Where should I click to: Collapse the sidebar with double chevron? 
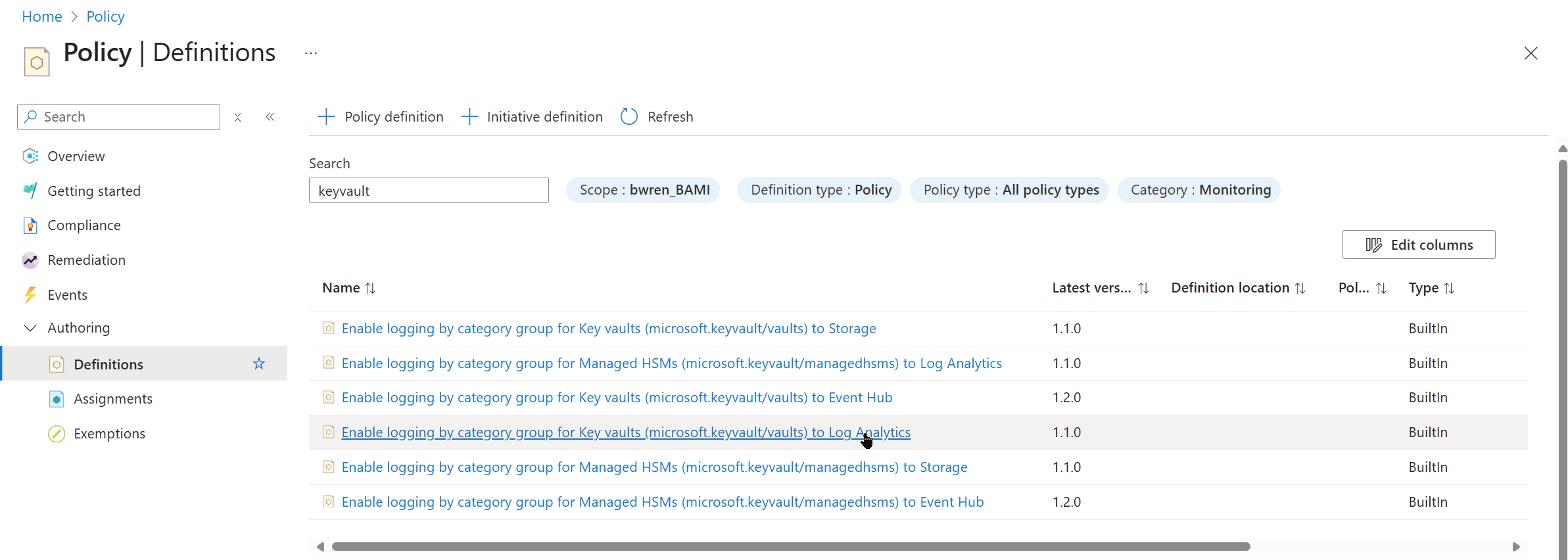point(270,117)
